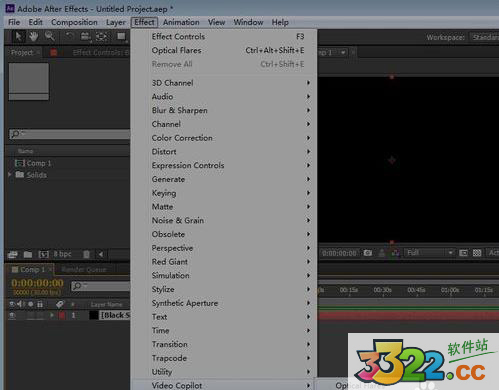Click the Video eye column header in timeline
This screenshot has height=390, width=499.
pos(12,304)
